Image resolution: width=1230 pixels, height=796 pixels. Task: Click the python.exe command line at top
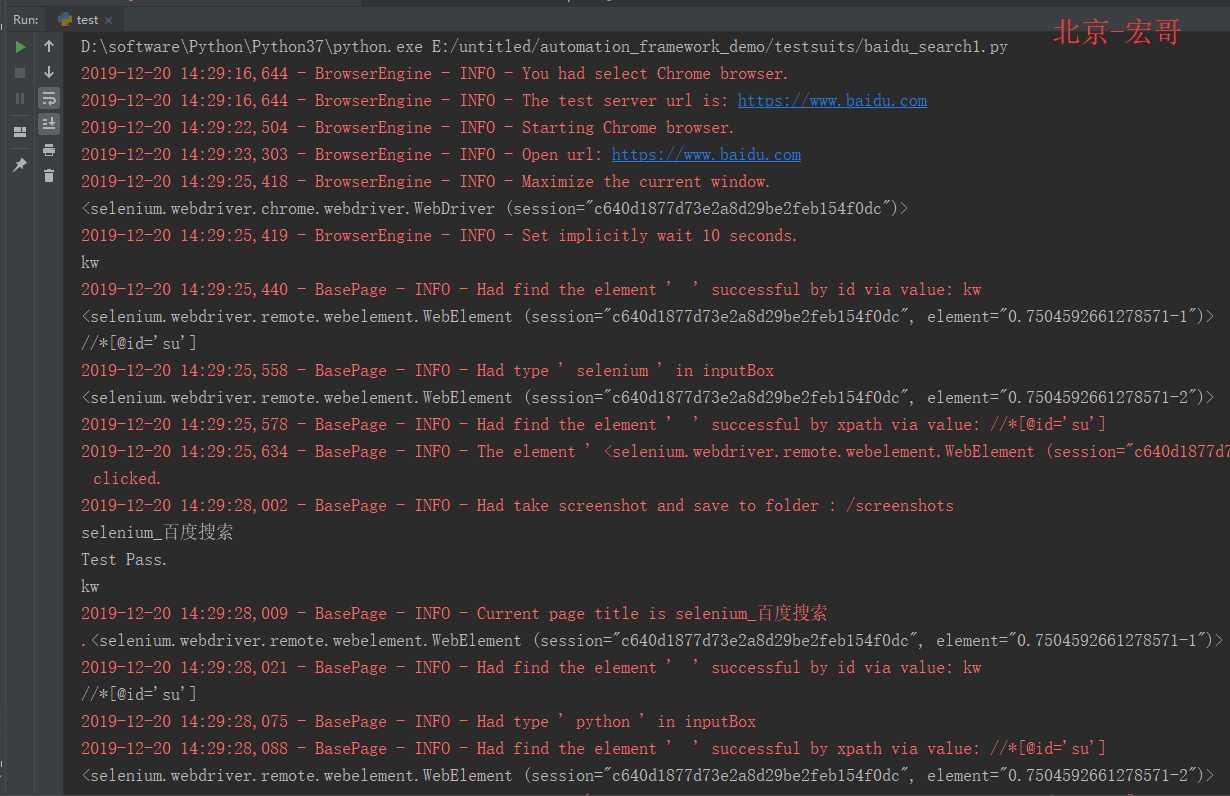click(x=544, y=47)
